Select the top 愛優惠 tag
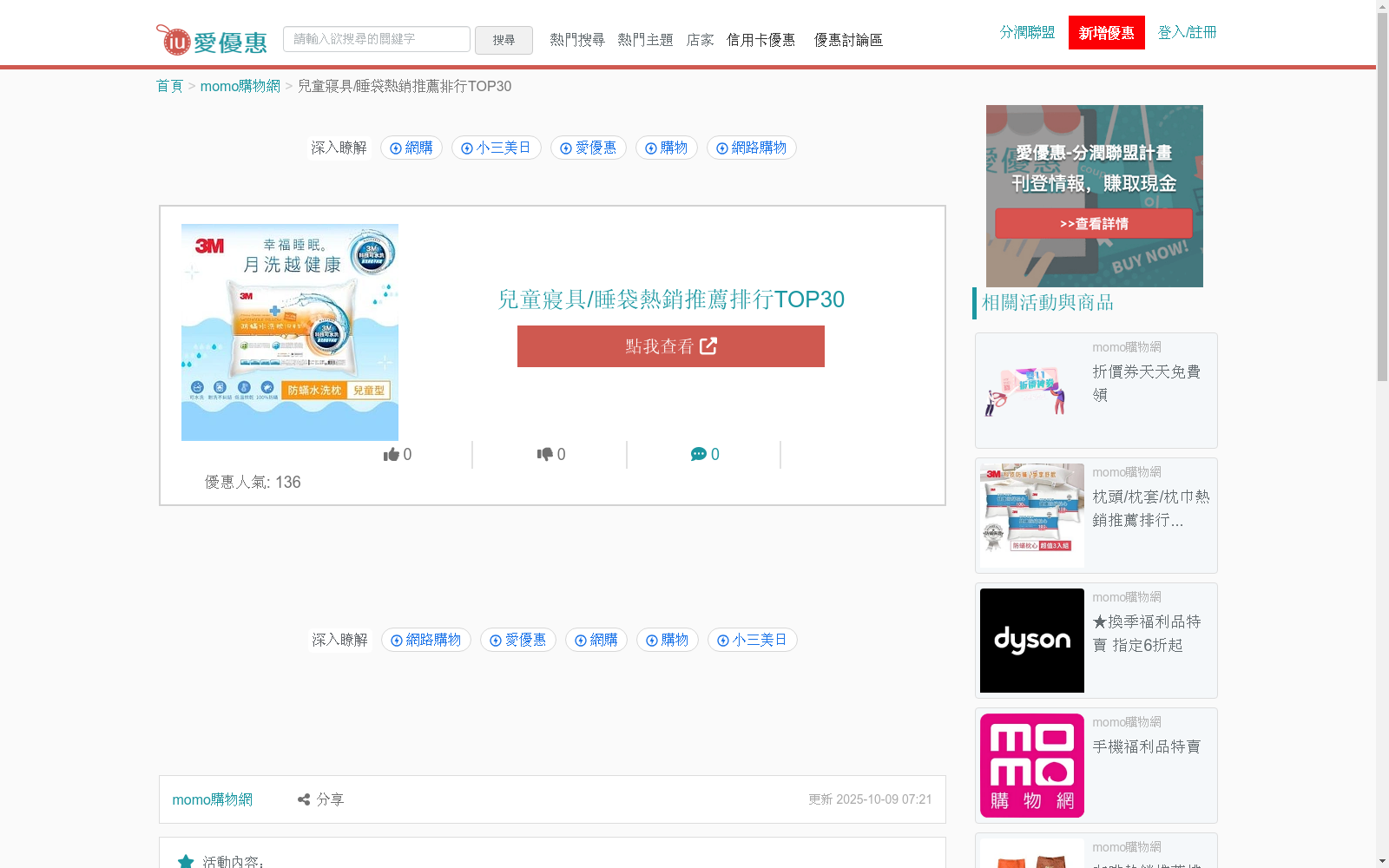This screenshot has height=868, width=1389. [589, 148]
